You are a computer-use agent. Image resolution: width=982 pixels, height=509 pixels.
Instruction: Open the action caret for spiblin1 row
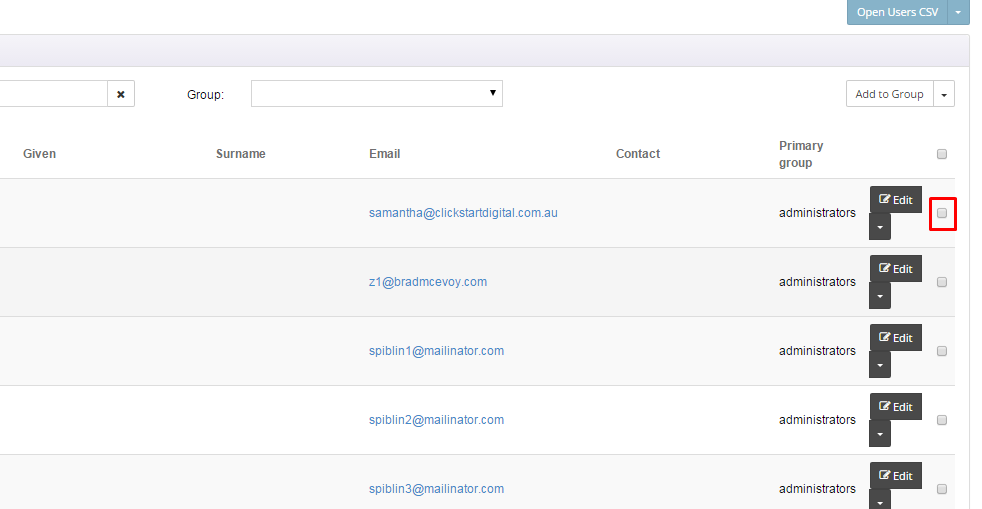(880, 364)
